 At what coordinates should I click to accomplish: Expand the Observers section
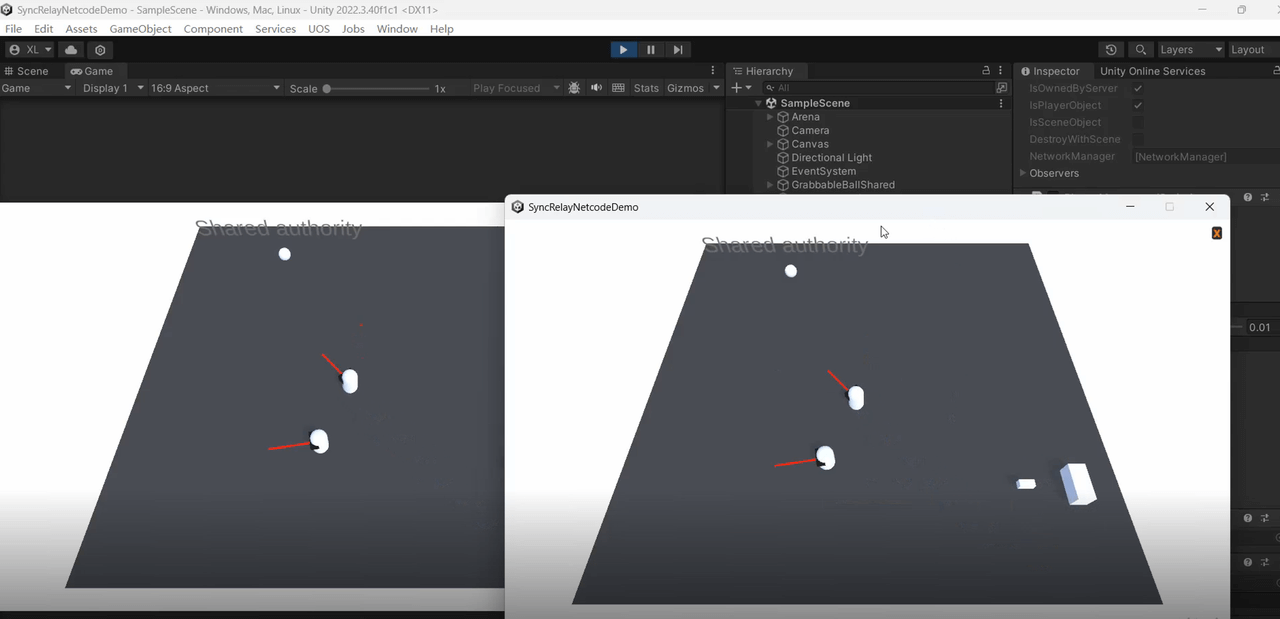[x=1023, y=173]
